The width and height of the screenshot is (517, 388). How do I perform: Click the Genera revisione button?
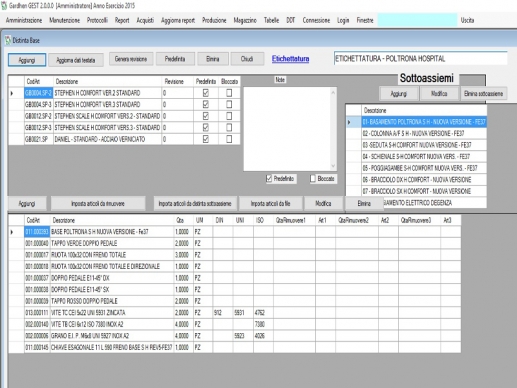coord(131,59)
